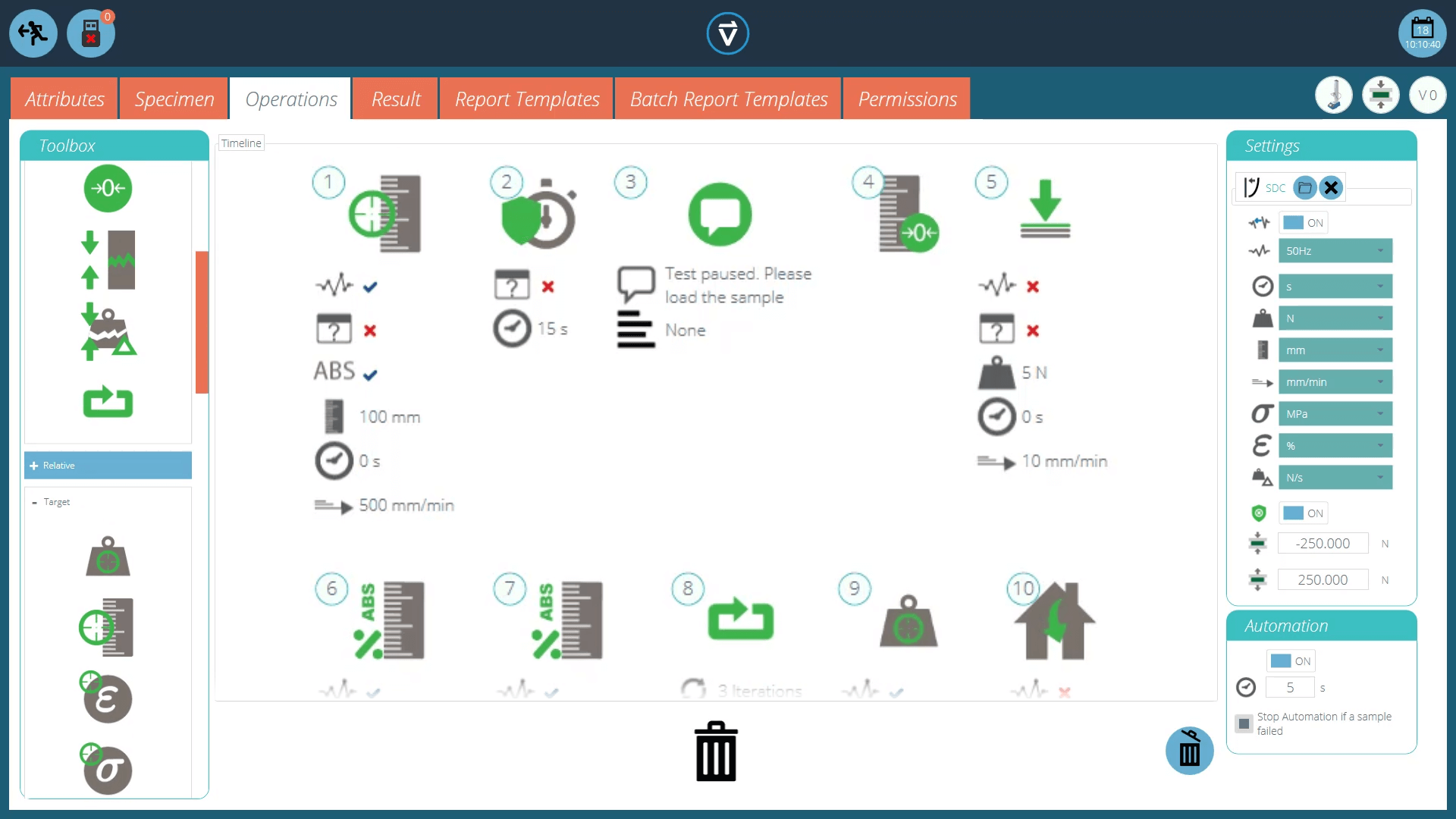
Task: Toggle the Automation ON switch
Action: [x=1291, y=661]
